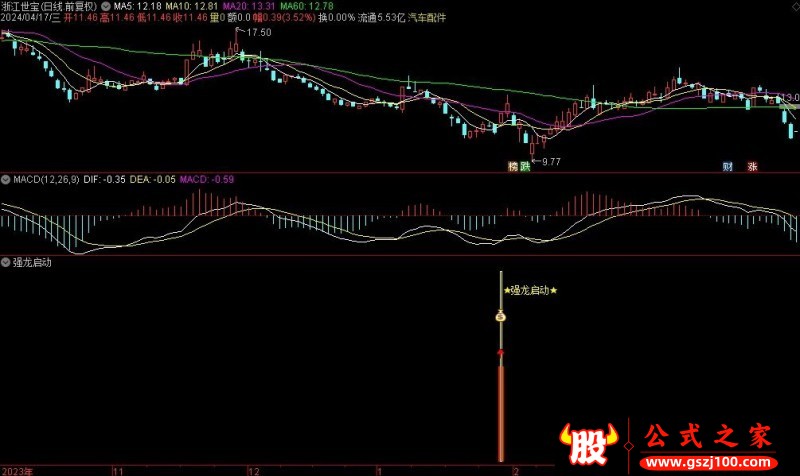
Task: Click the red marker atop the signal bar
Action: [501, 353]
